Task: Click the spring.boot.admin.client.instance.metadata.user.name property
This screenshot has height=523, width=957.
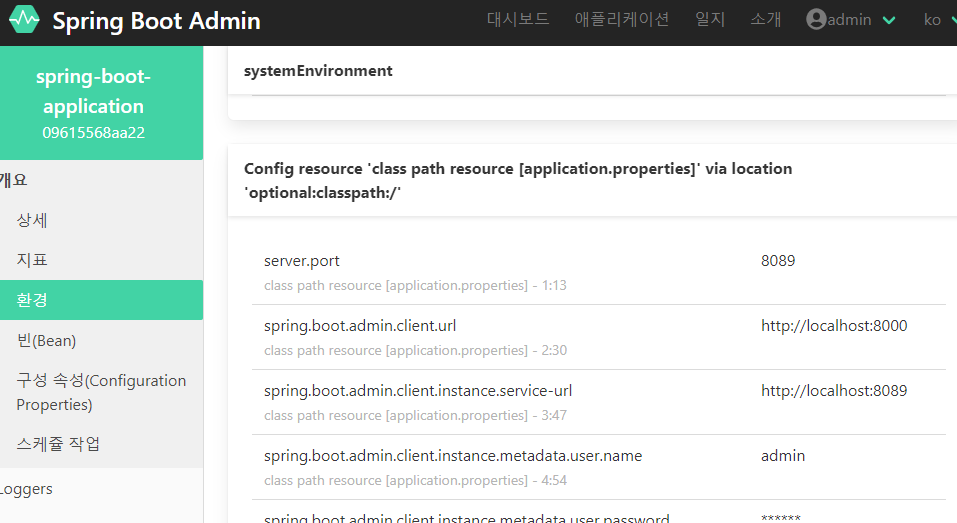Action: pos(453,456)
